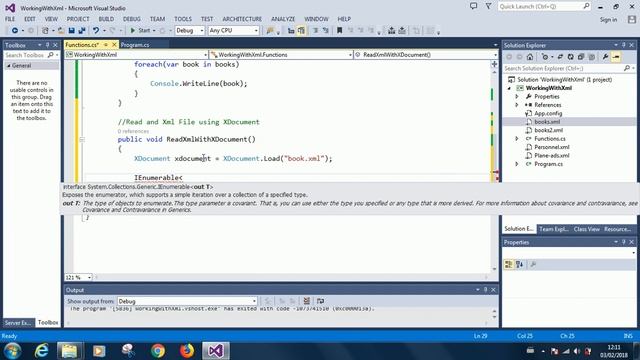Open the file folder icon in toolbar
This screenshot has width=640, height=360.
tap(61, 31)
